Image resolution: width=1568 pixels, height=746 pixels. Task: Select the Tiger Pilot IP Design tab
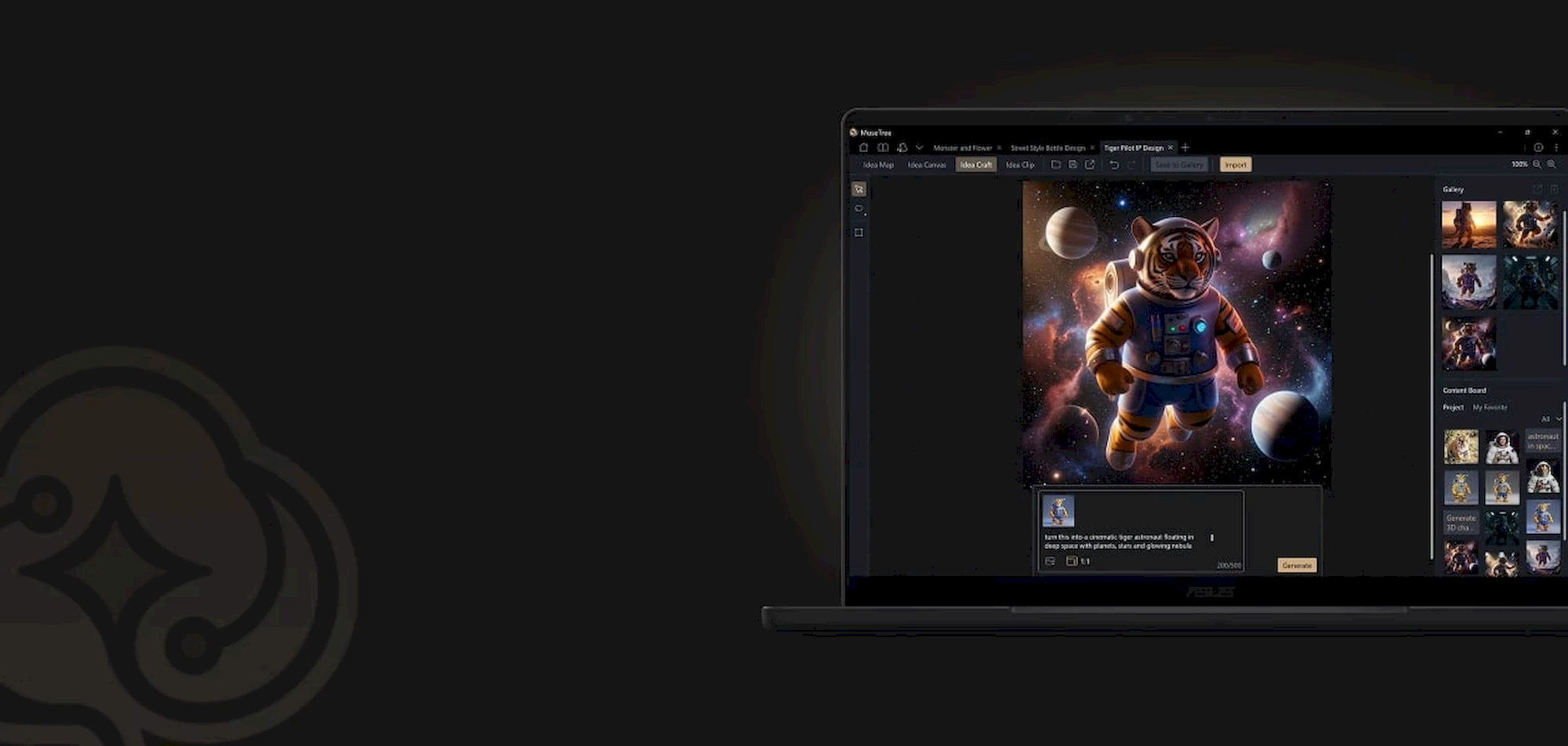[x=1134, y=148]
